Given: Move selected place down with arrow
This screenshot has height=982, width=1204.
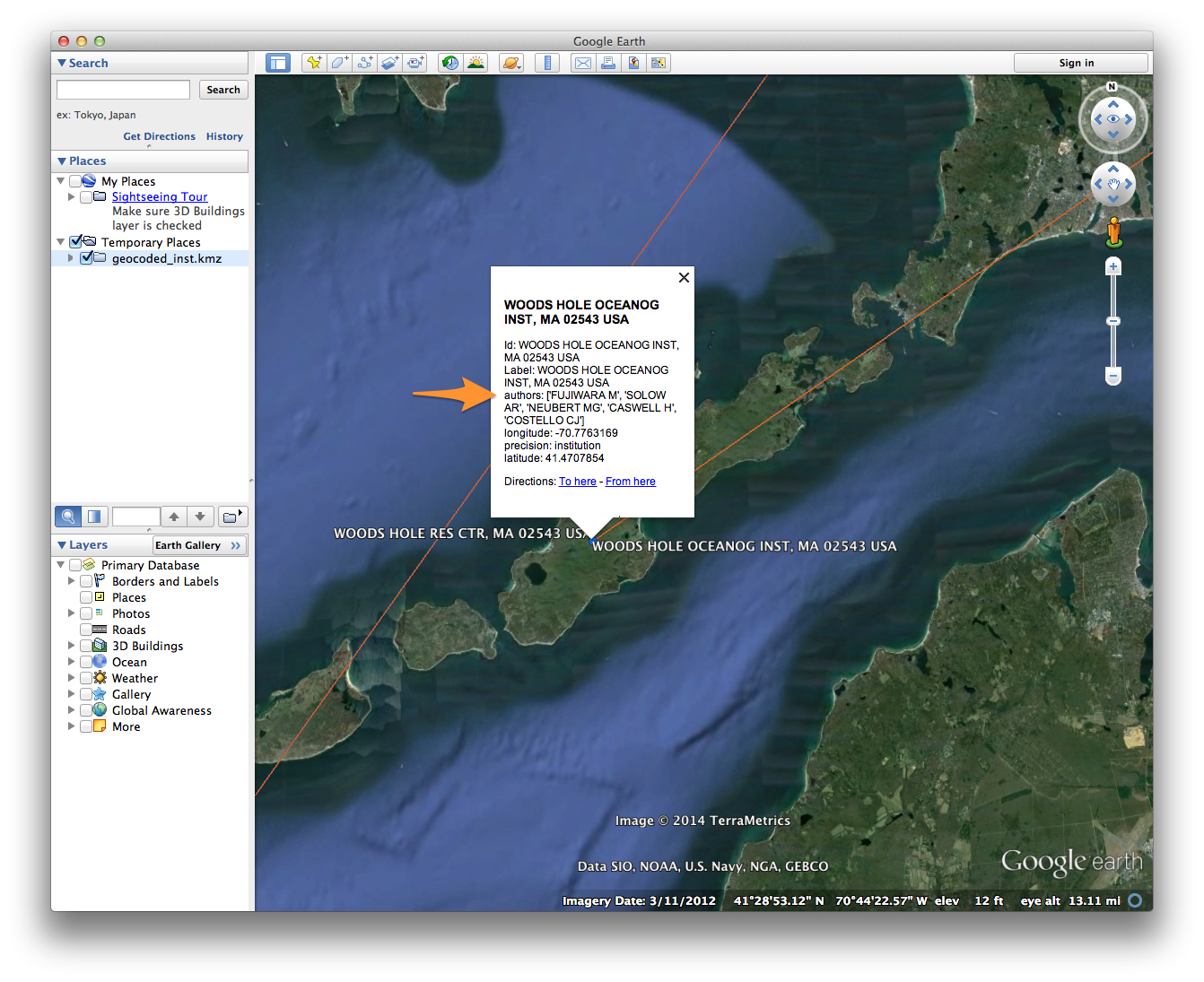Looking at the screenshot, I should [200, 517].
